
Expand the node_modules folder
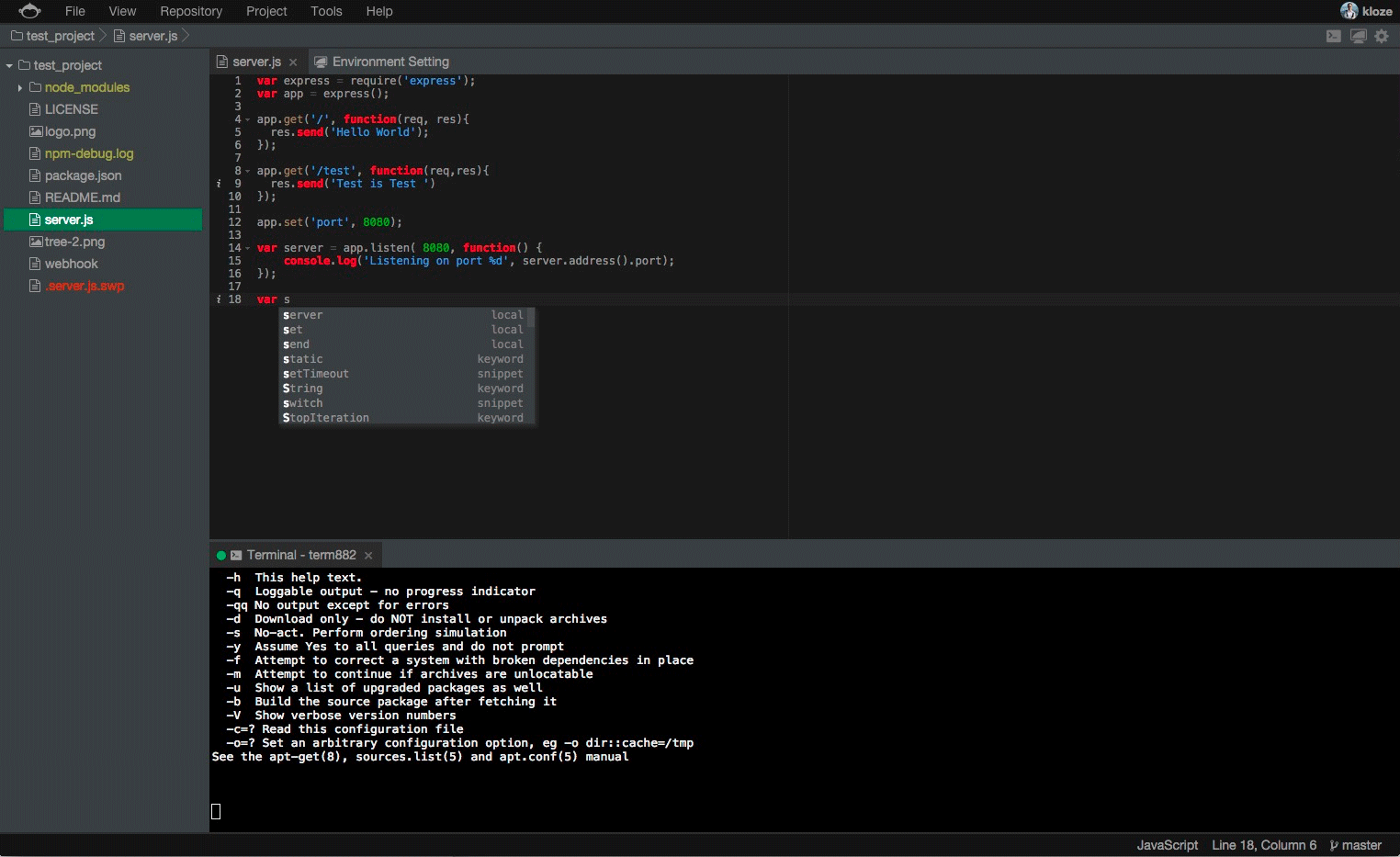(20, 88)
